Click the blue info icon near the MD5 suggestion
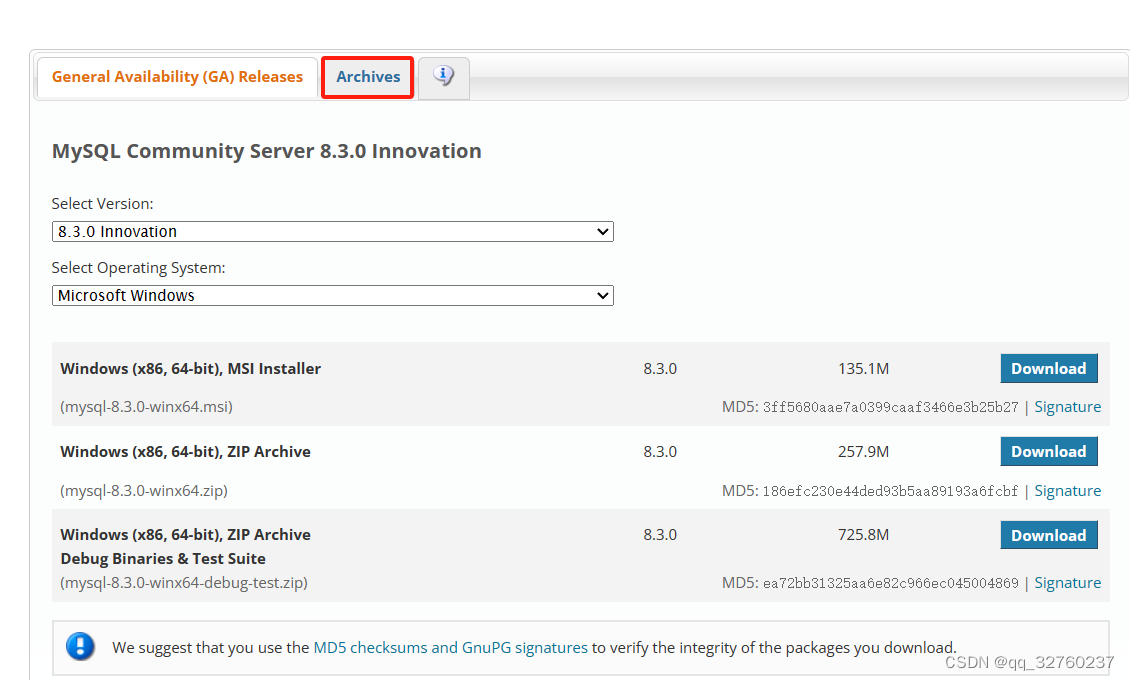This screenshot has height=680, width=1130. 80,646
